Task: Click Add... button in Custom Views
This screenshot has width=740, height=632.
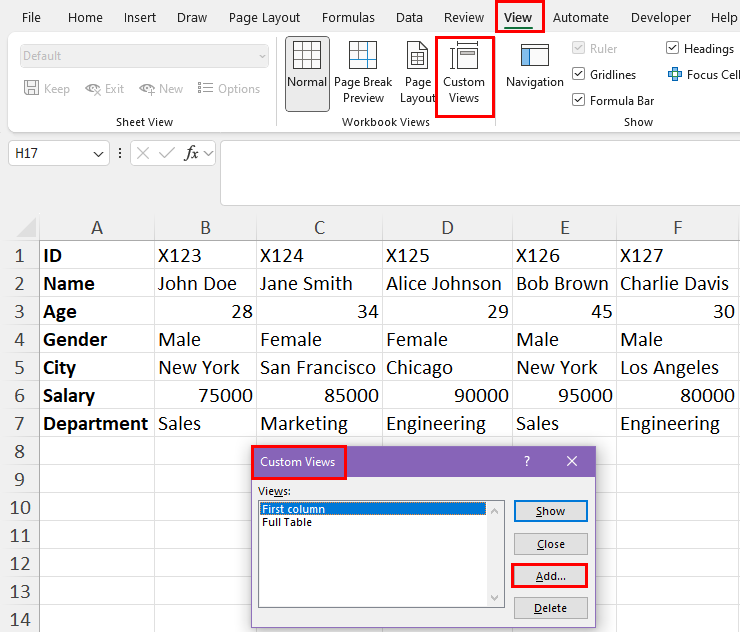Action: click(x=550, y=576)
